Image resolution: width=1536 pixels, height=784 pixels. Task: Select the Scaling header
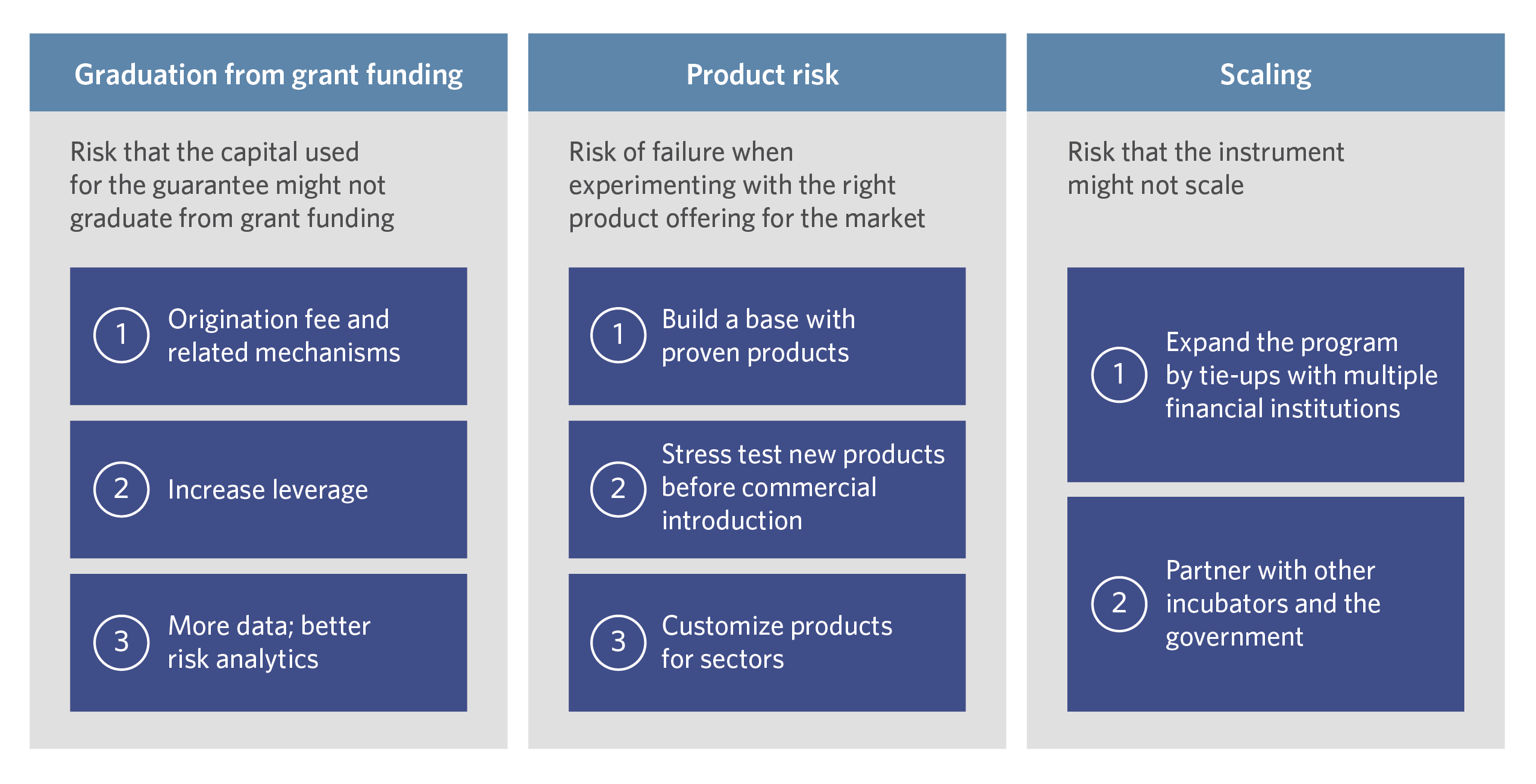point(1266,72)
